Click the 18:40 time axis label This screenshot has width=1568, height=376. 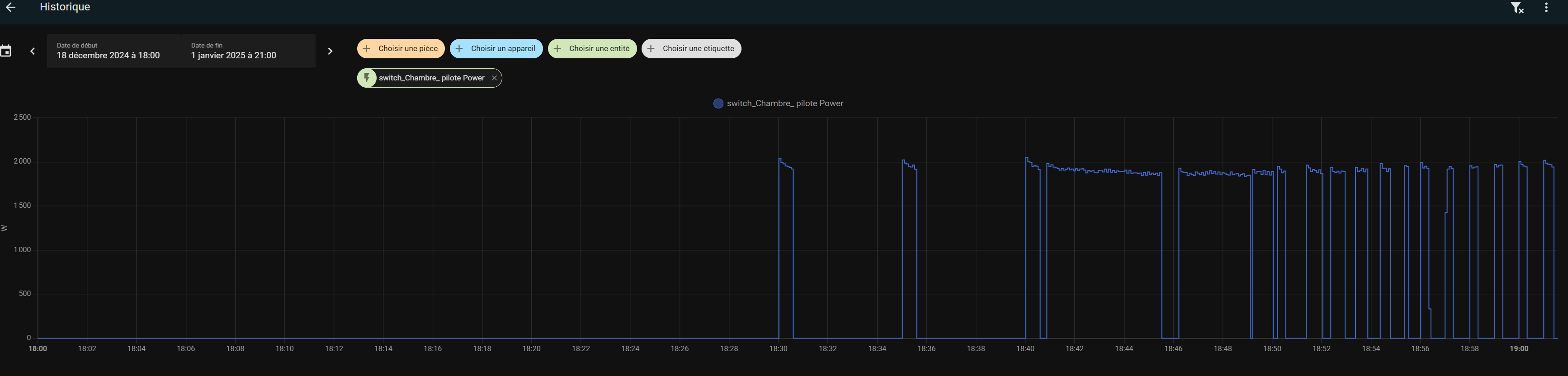[1025, 348]
